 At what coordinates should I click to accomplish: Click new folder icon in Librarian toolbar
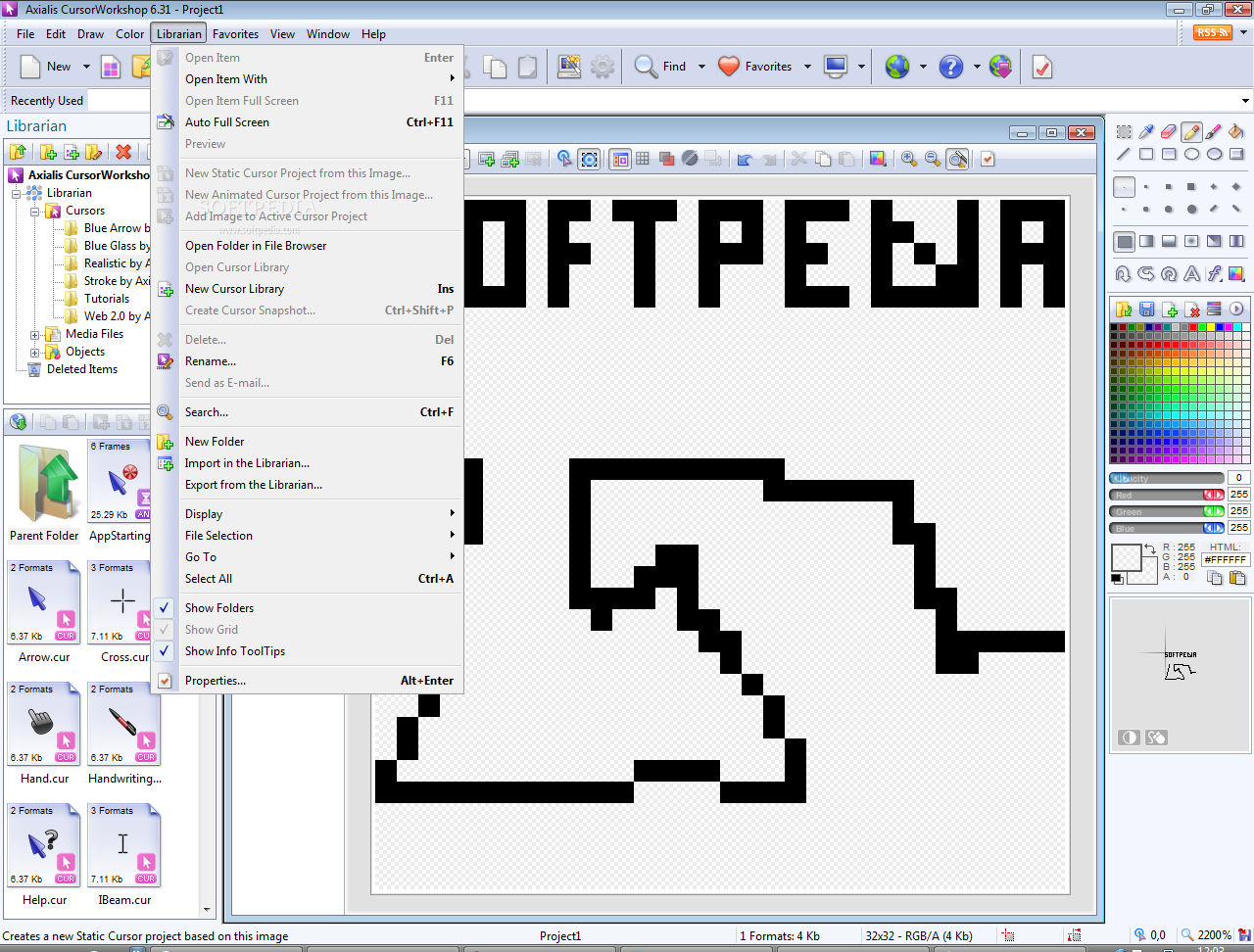pos(48,152)
